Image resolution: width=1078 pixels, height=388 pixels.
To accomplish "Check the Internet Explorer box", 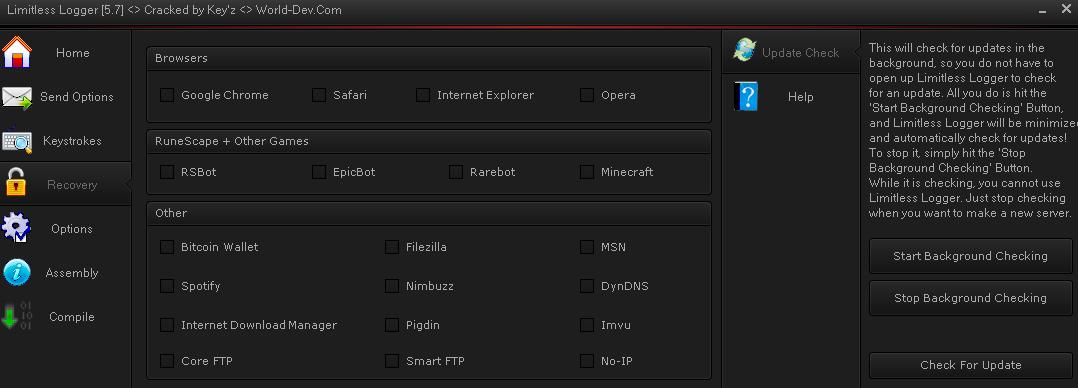I will pyautogui.click(x=423, y=95).
